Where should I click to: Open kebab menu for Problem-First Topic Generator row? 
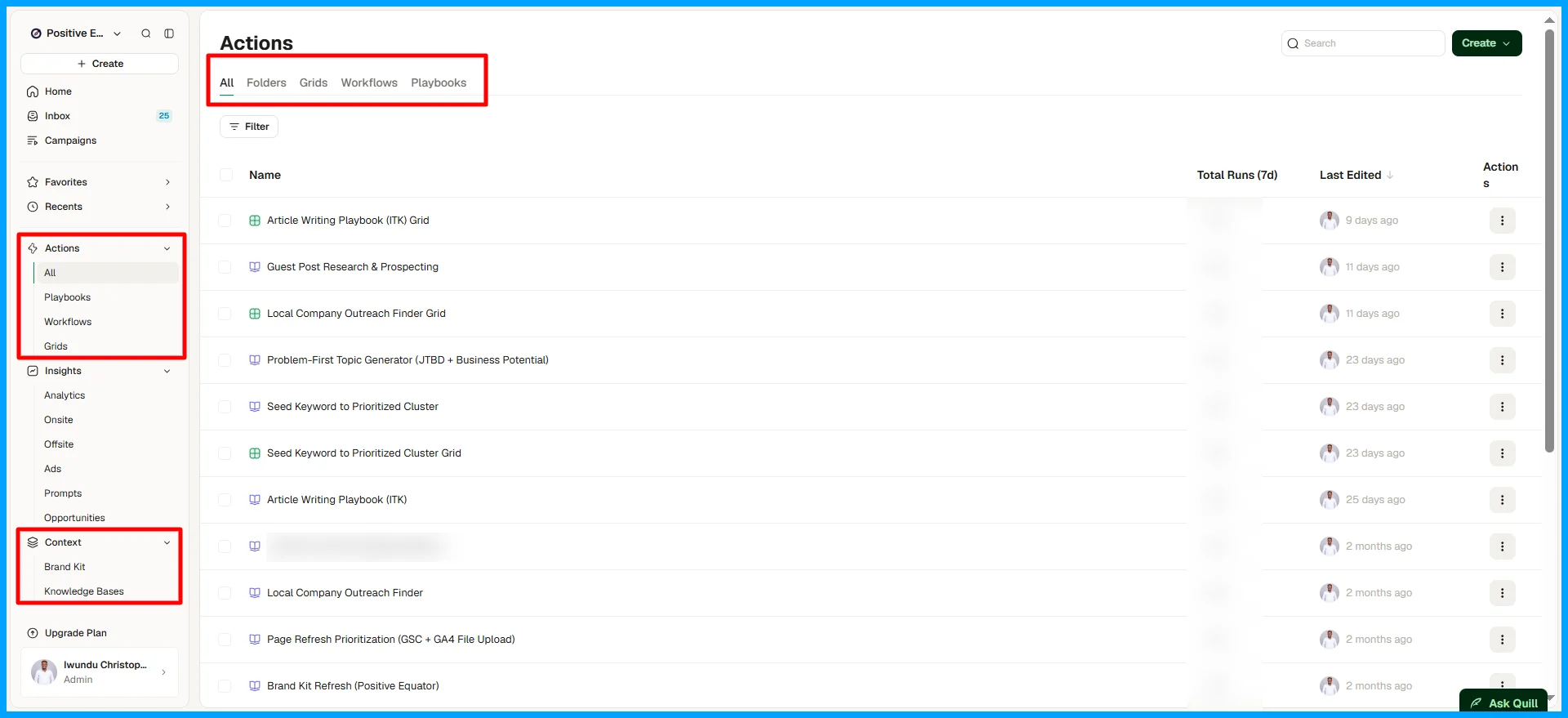(x=1502, y=360)
